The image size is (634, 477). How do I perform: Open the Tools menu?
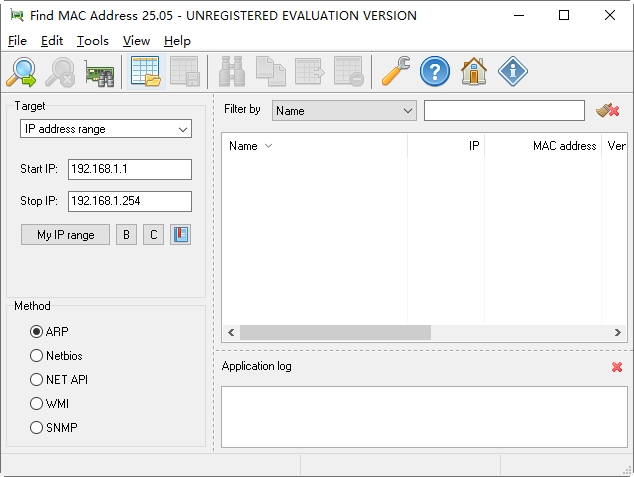[x=93, y=41]
